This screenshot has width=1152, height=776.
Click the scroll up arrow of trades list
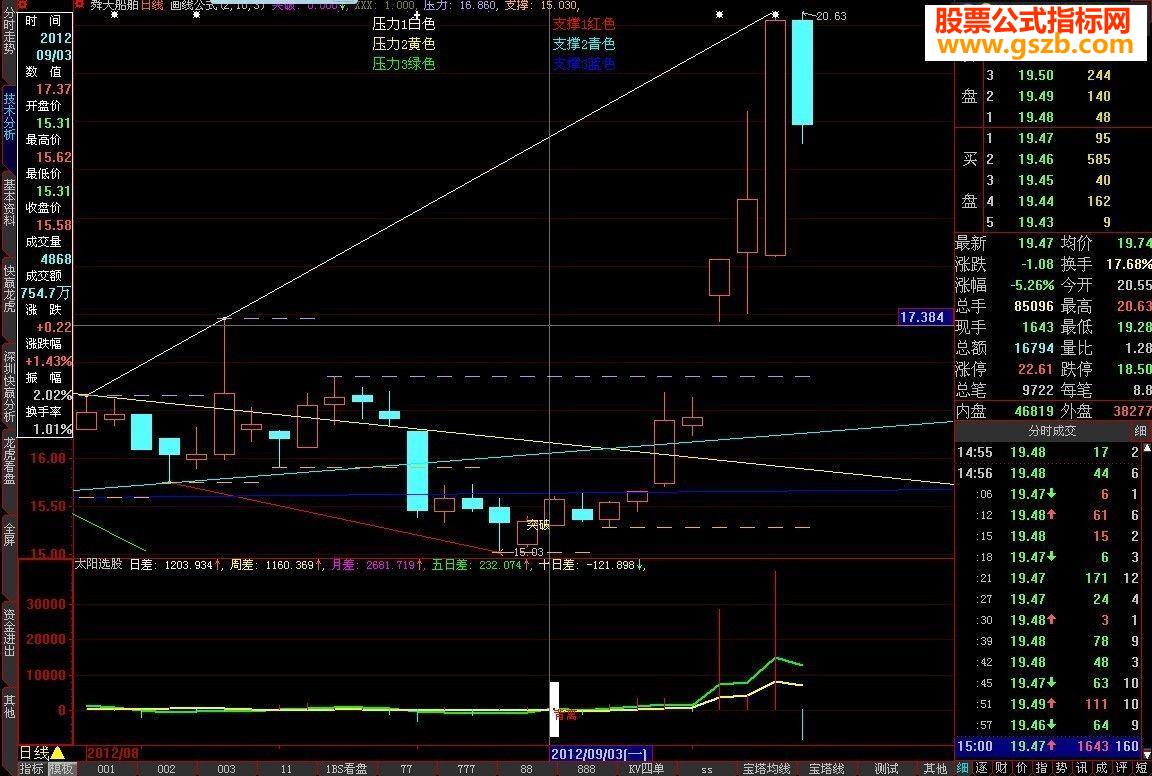(1147, 447)
